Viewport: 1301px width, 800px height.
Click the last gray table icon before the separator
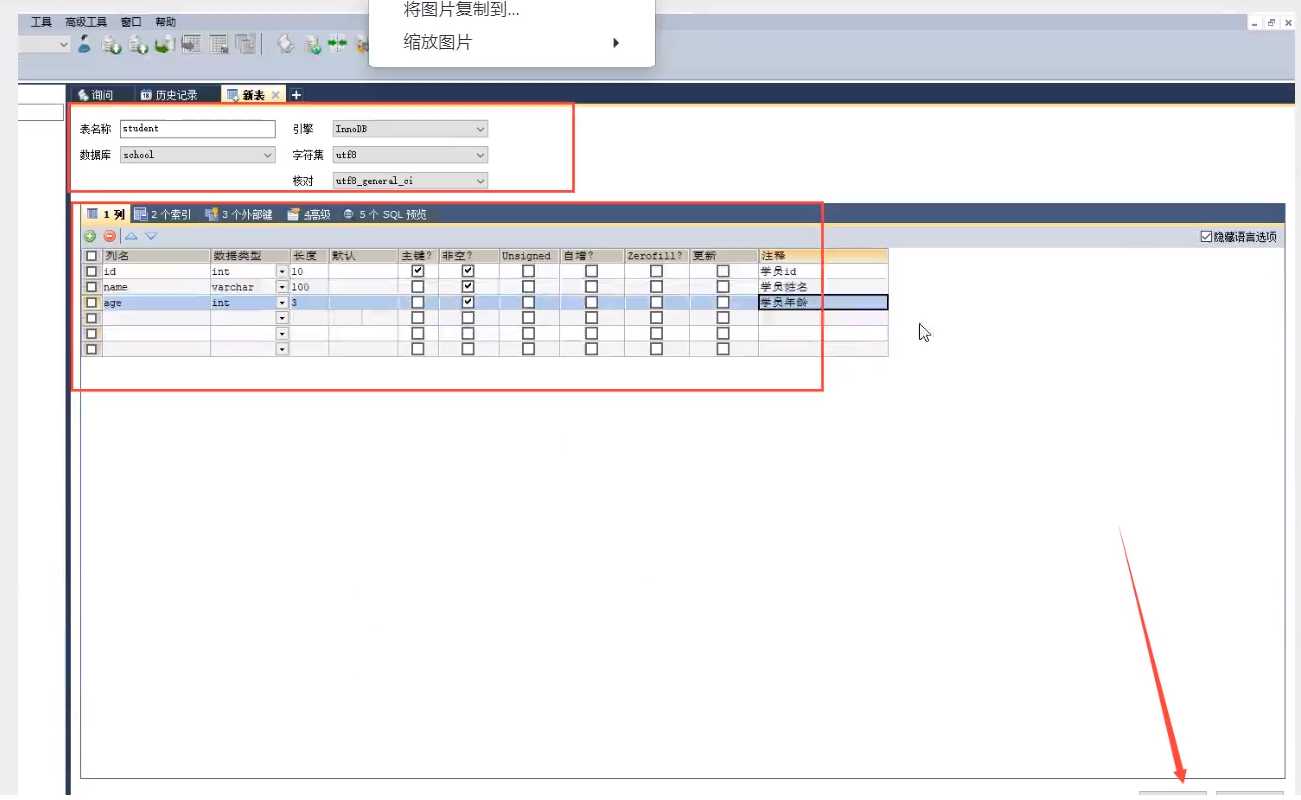pos(245,44)
